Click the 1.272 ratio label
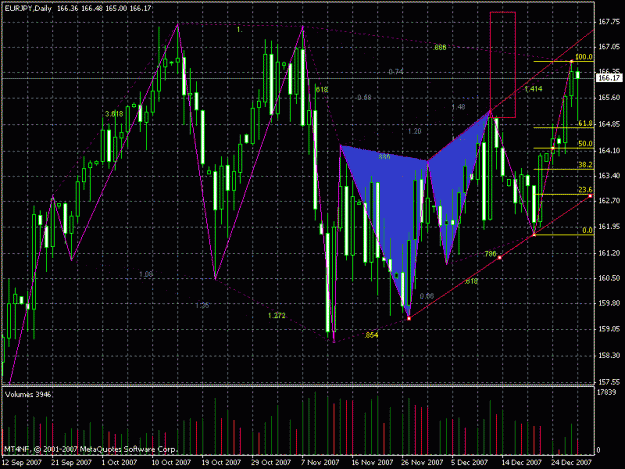625x469 pixels. pos(277,316)
